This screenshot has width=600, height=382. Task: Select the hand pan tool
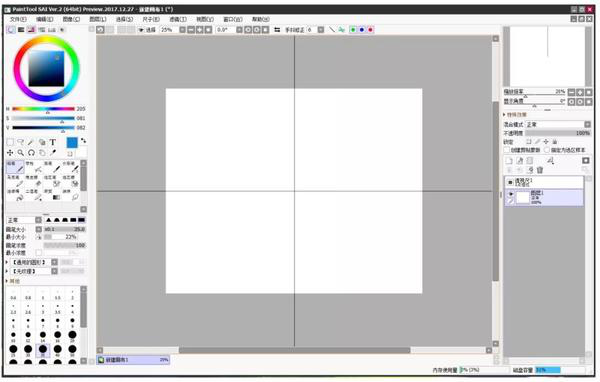tap(42, 153)
